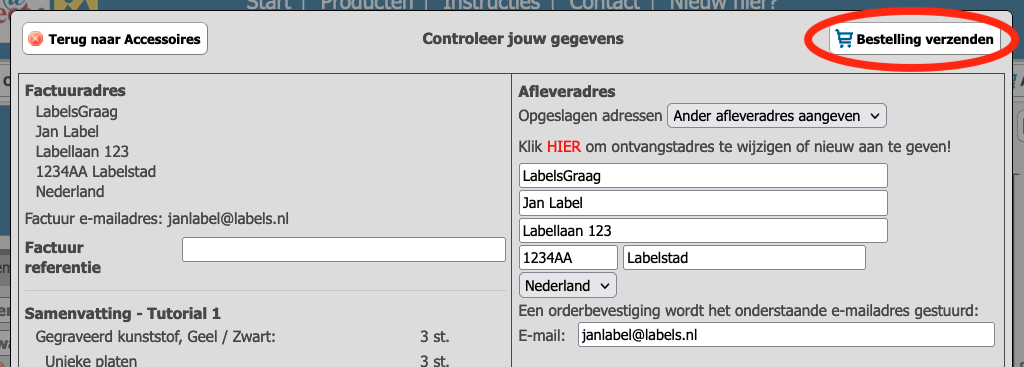The height and width of the screenshot is (367, 1024).
Task: Expand the Nederland country dropdown
Action: pos(568,285)
